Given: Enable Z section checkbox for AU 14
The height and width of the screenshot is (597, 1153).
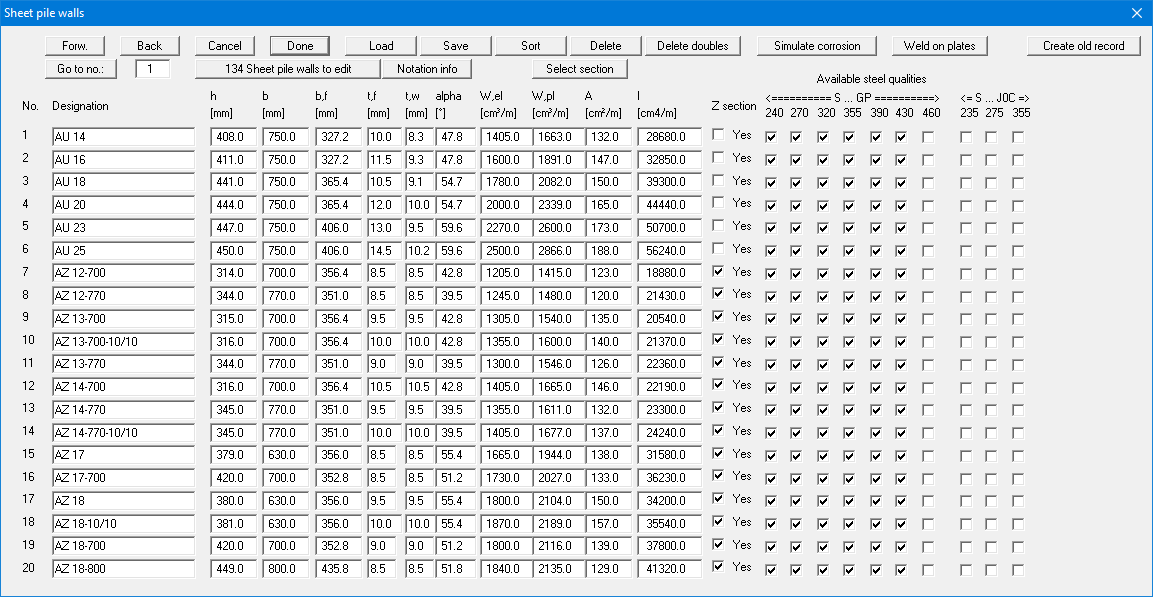Looking at the screenshot, I should pyautogui.click(x=718, y=135).
